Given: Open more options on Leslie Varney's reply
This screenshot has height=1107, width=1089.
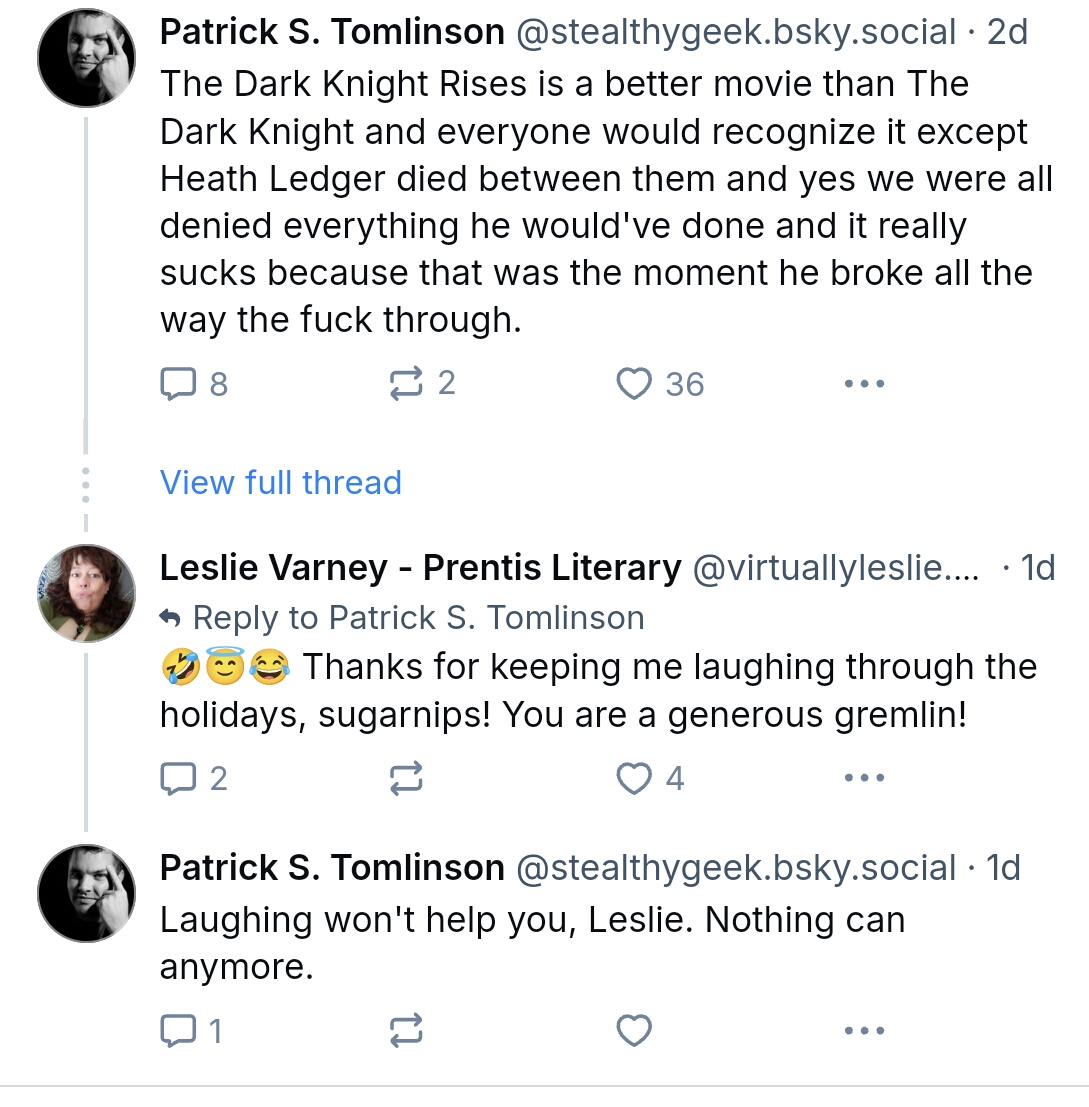Looking at the screenshot, I should (864, 778).
